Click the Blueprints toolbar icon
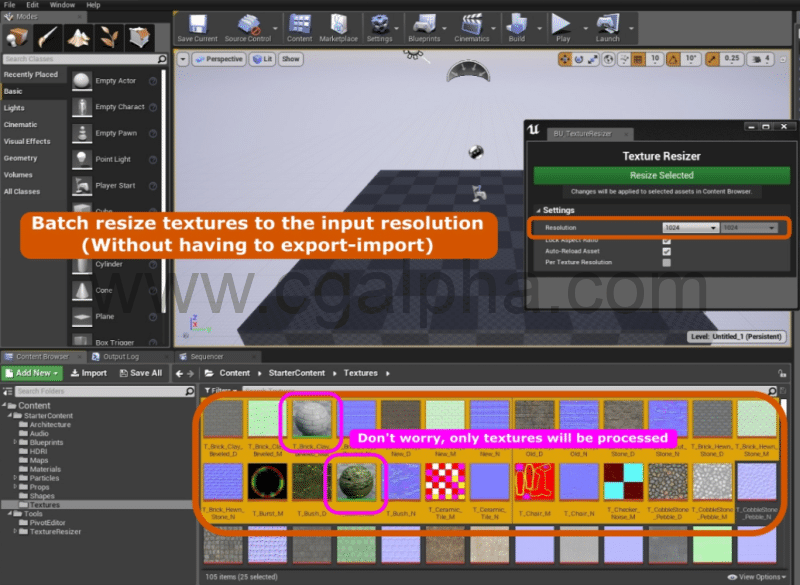The height and width of the screenshot is (585, 800). (425, 25)
